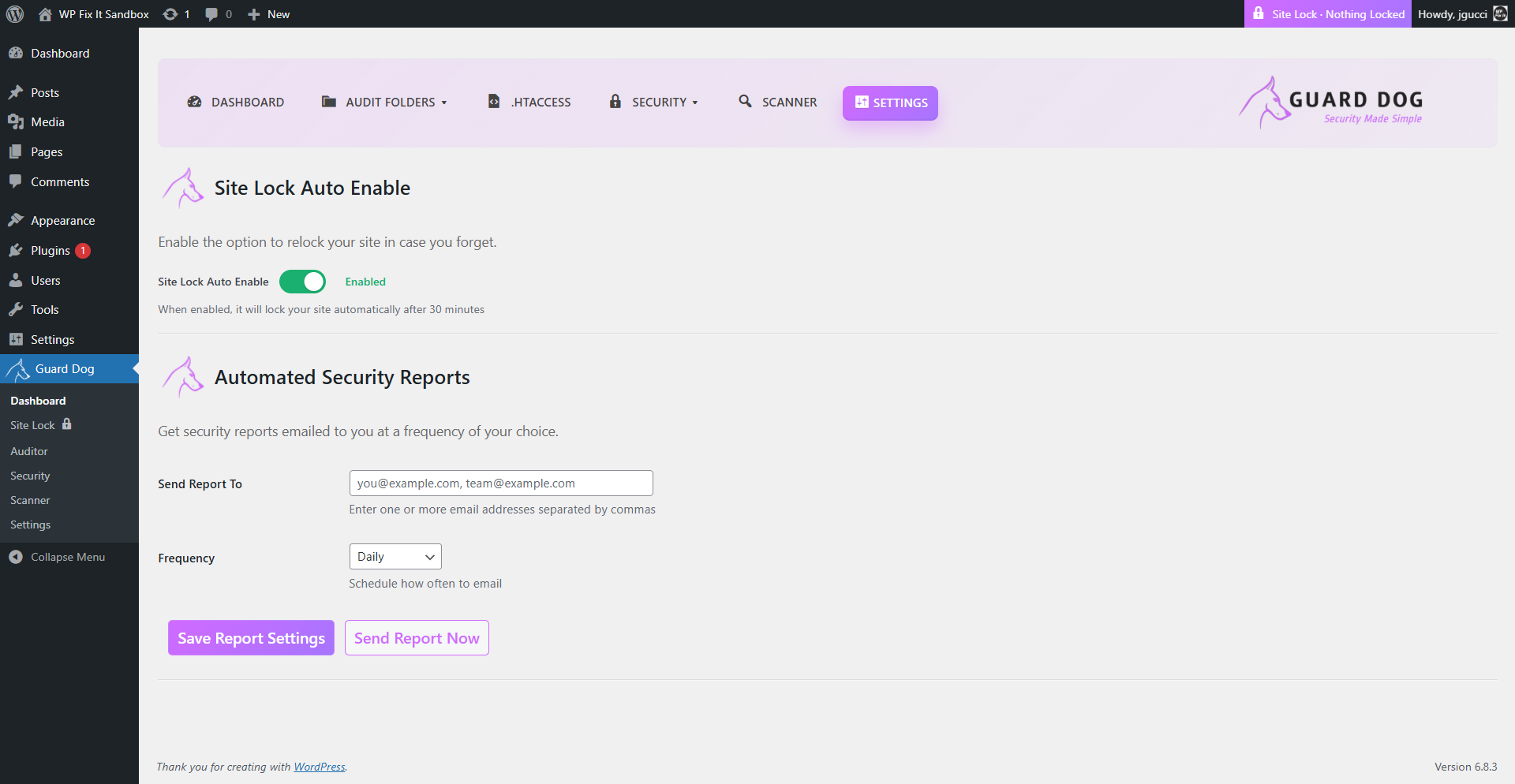Open the Frequency dropdown set to Daily

pyautogui.click(x=395, y=557)
